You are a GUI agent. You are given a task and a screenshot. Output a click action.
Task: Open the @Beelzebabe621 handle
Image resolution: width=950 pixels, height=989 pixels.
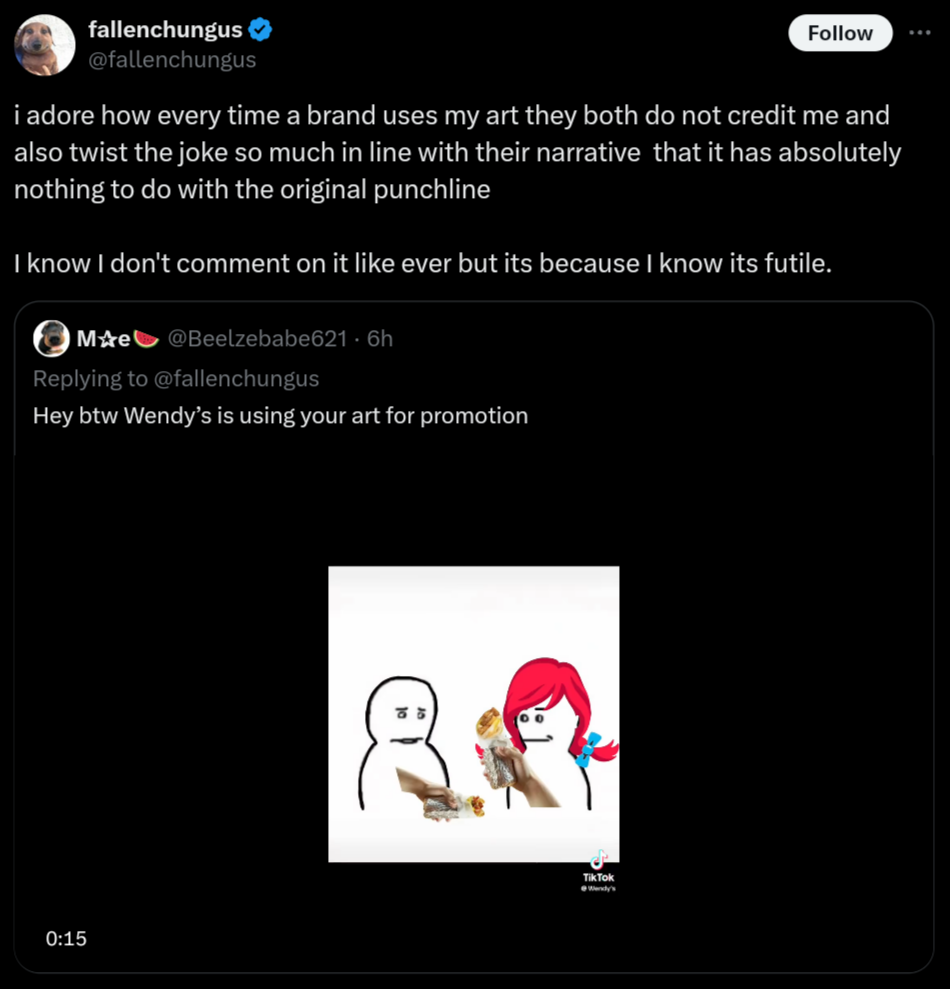pyautogui.click(x=260, y=339)
